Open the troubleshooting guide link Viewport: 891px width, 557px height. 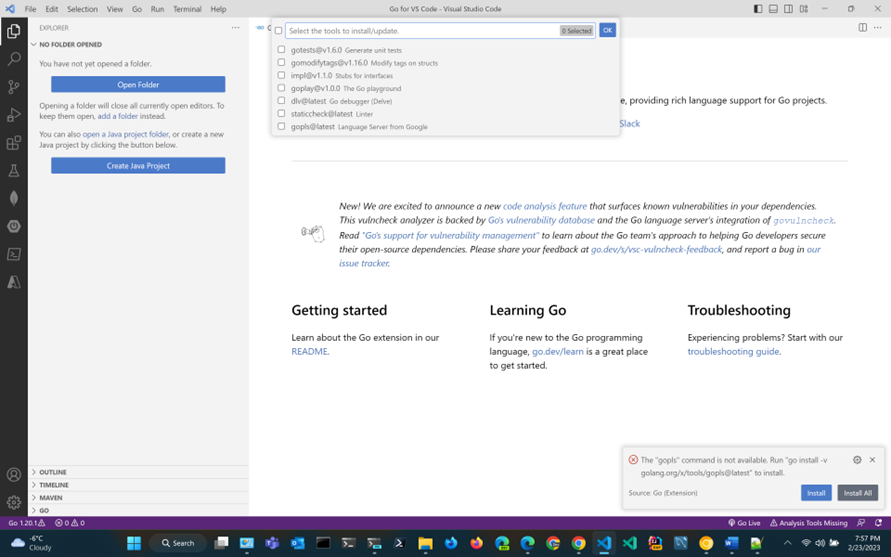pos(733,351)
